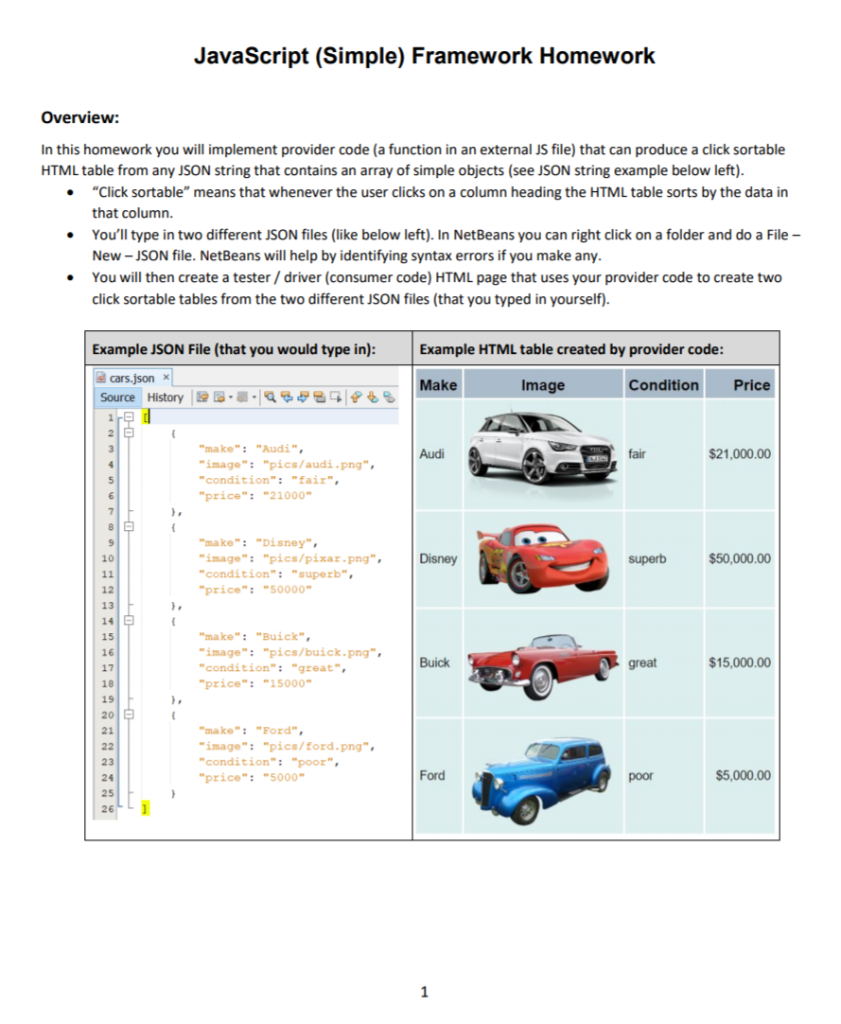
Task: Toggle the fold for the outer JSON array
Action: click(x=129, y=417)
